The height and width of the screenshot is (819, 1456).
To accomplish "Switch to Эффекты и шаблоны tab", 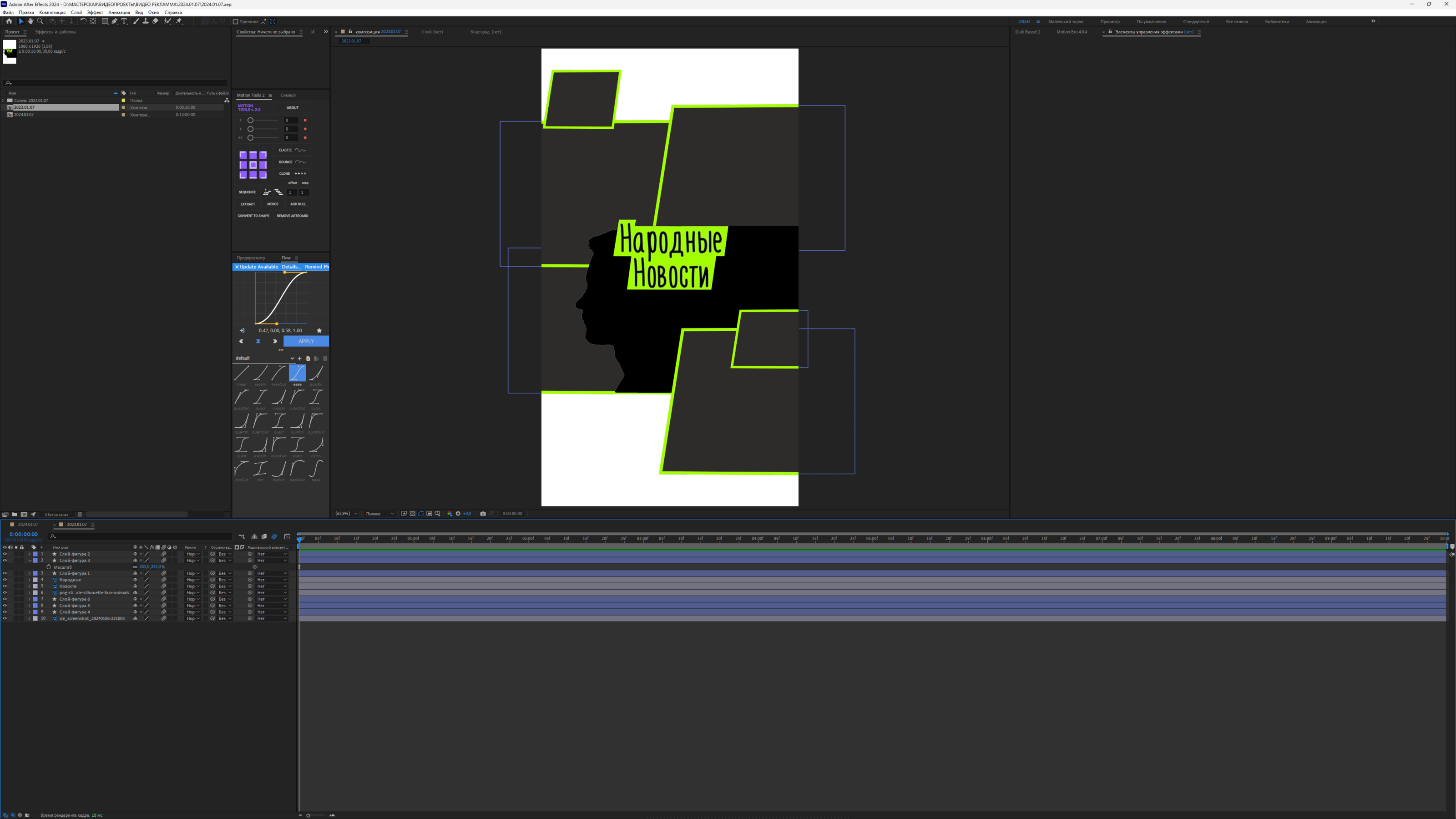I will coord(56,32).
